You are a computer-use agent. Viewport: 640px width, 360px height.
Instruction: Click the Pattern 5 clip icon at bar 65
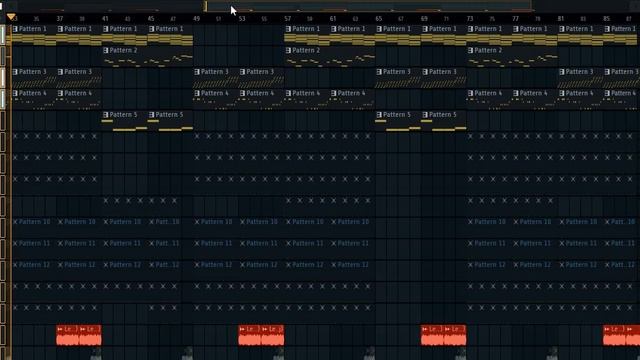tap(379, 115)
